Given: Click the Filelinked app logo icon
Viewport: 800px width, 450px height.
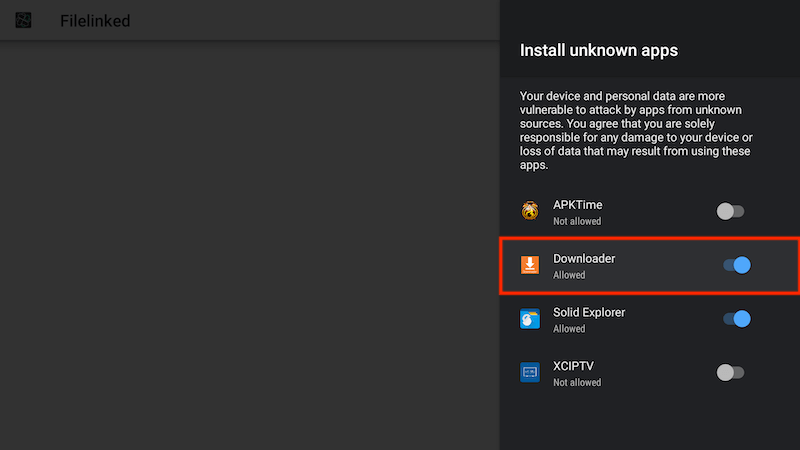Looking at the screenshot, I should pyautogui.click(x=23, y=20).
